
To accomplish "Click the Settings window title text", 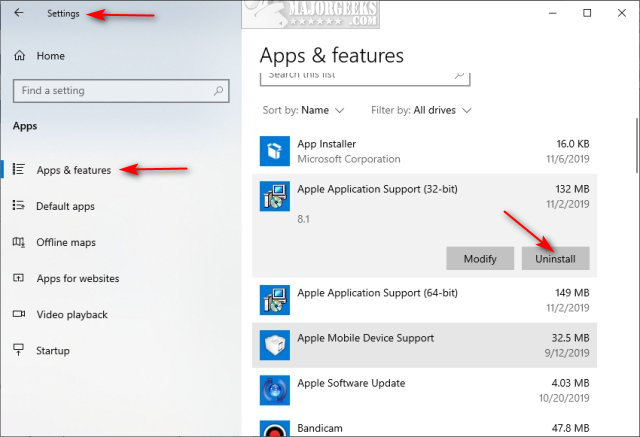I will tap(63, 13).
